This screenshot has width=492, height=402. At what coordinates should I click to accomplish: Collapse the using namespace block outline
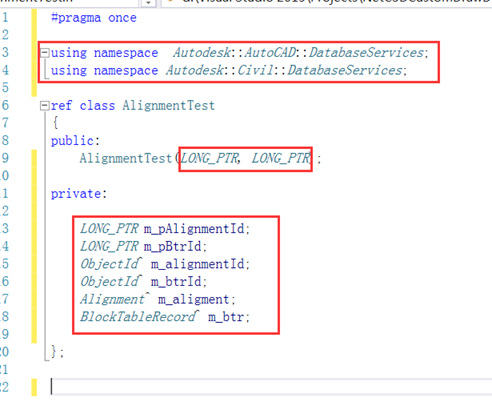click(45, 53)
